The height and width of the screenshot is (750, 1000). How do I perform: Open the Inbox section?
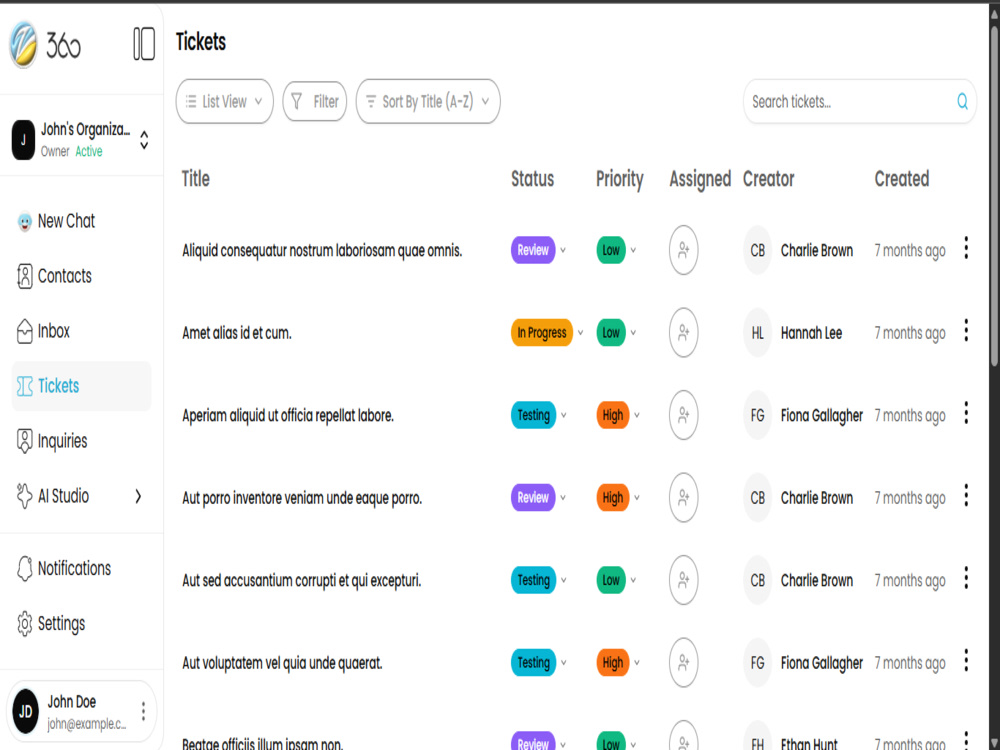[81, 331]
